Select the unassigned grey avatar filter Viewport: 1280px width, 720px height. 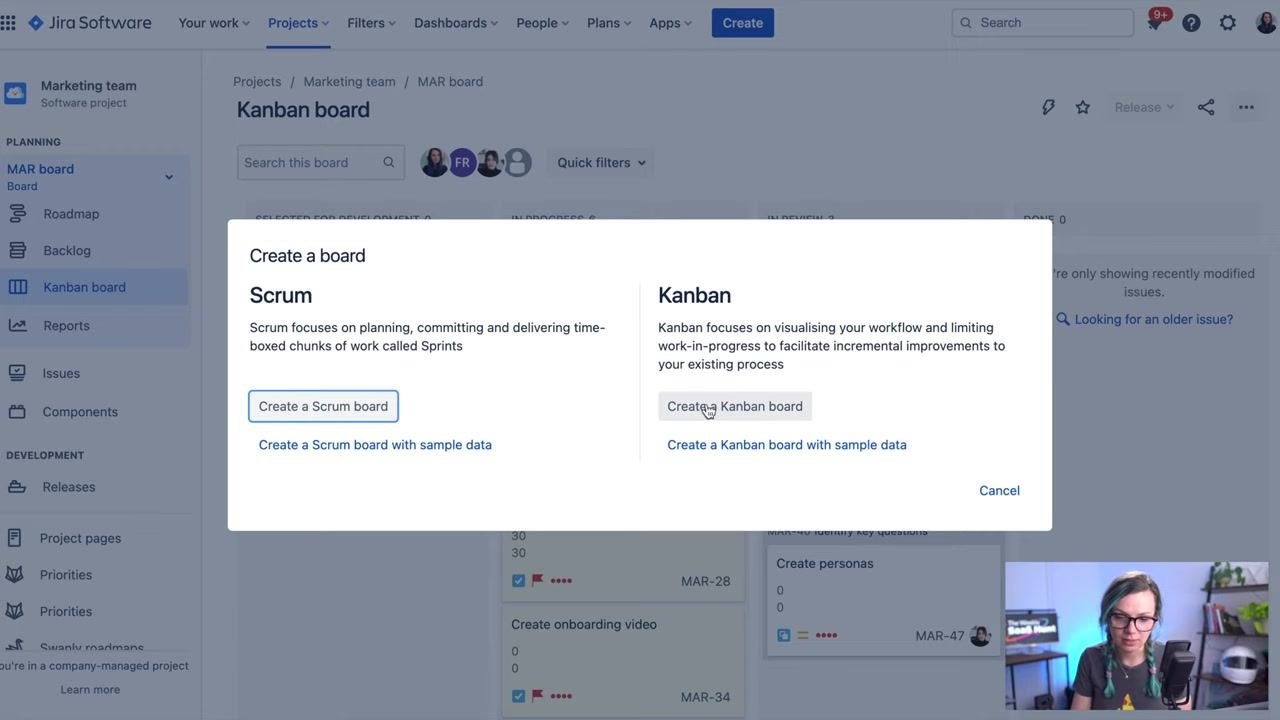pos(517,162)
